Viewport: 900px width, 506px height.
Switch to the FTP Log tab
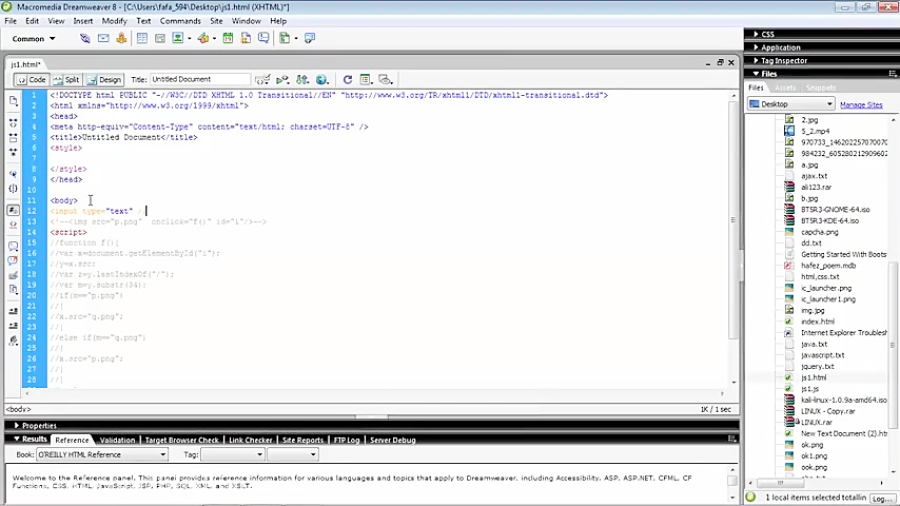(x=347, y=440)
